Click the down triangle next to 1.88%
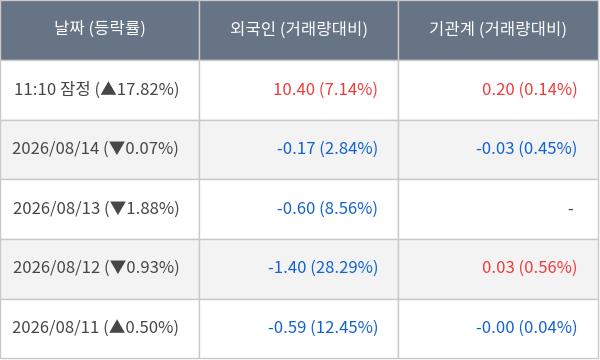Screen dimensions: 600x360 117,209
